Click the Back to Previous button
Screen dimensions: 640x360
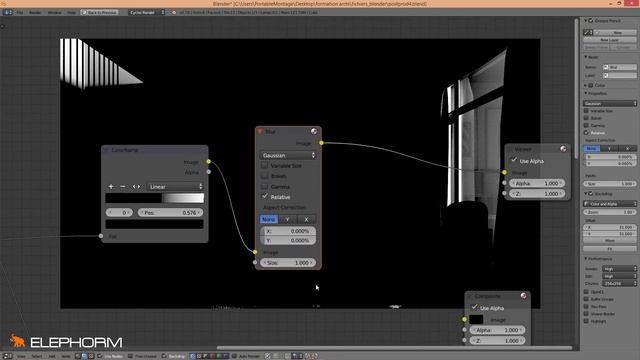click(100, 12)
